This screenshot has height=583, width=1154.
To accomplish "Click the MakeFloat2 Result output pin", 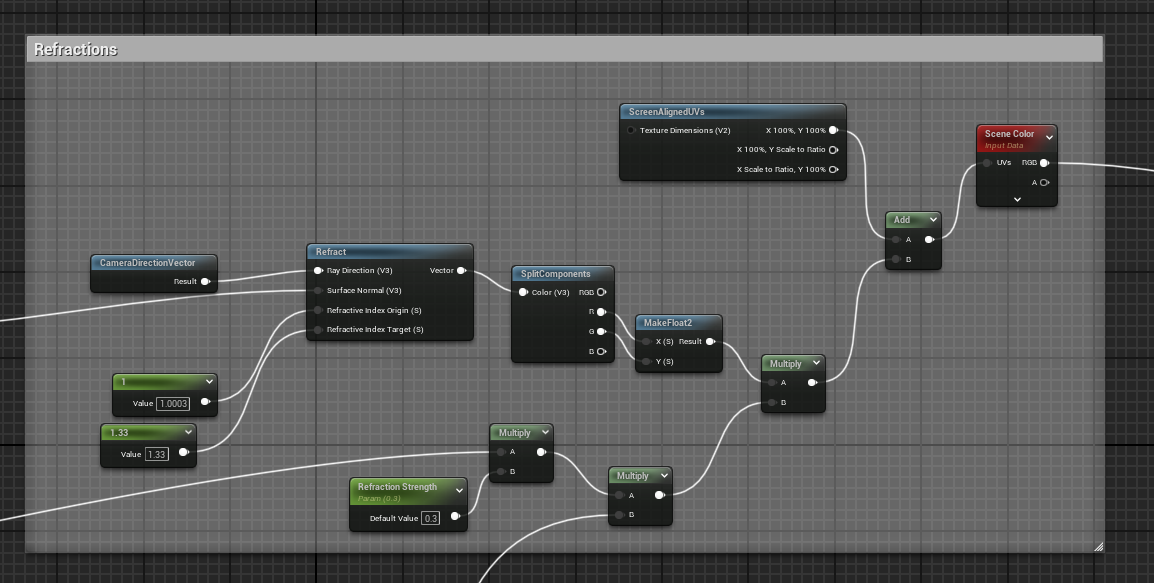I will coord(710,342).
